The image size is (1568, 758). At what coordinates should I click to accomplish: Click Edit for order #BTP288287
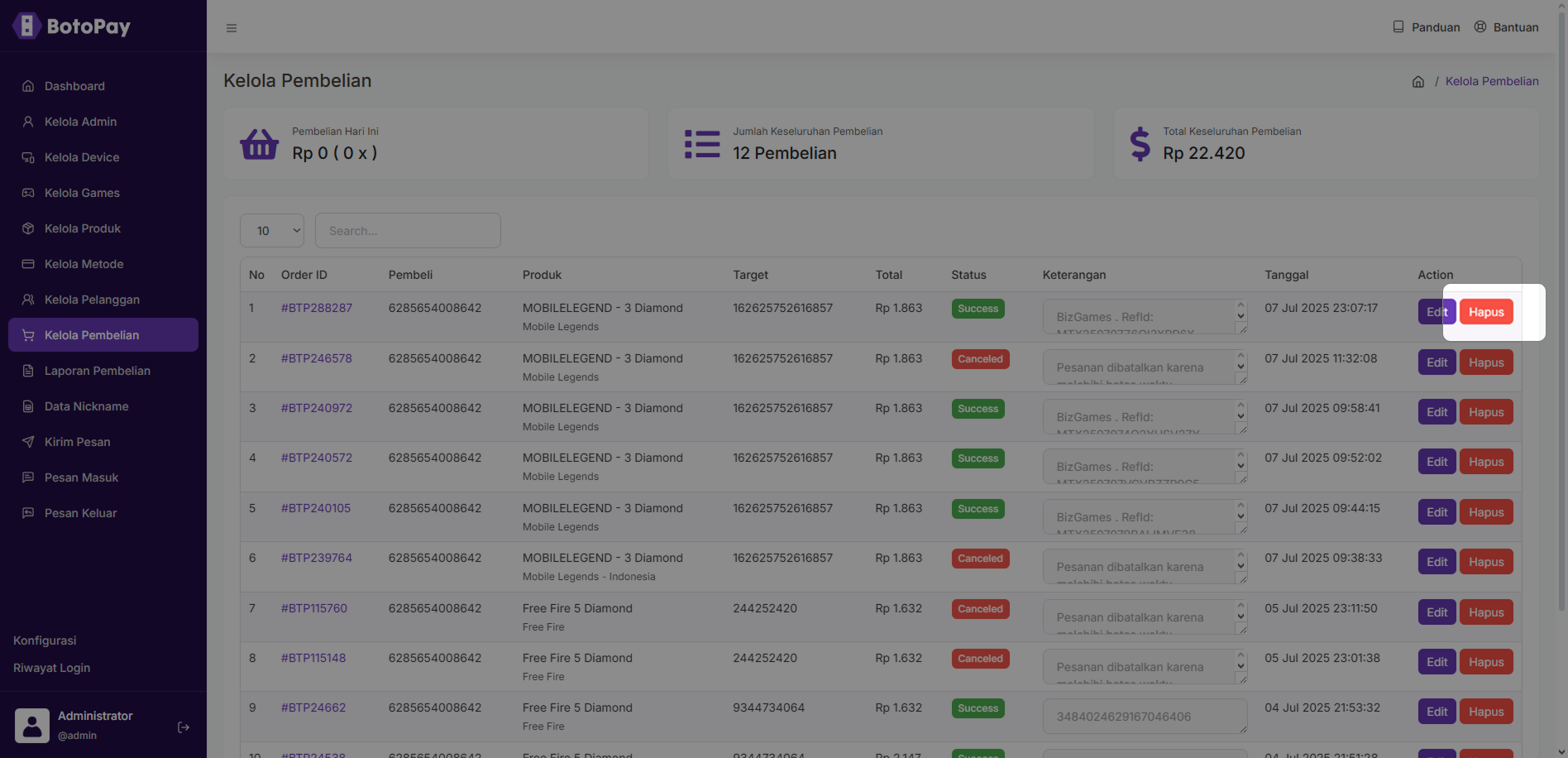1437,312
